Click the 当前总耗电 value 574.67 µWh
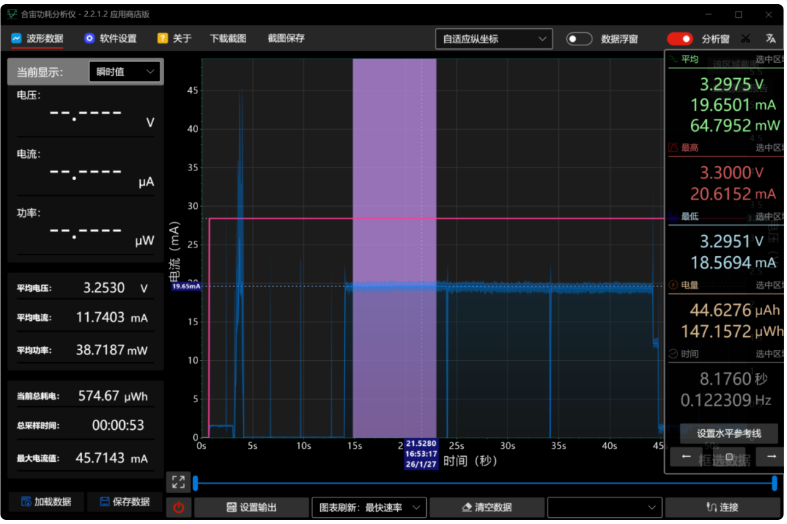Image resolution: width=787 pixels, height=524 pixels. (x=113, y=396)
